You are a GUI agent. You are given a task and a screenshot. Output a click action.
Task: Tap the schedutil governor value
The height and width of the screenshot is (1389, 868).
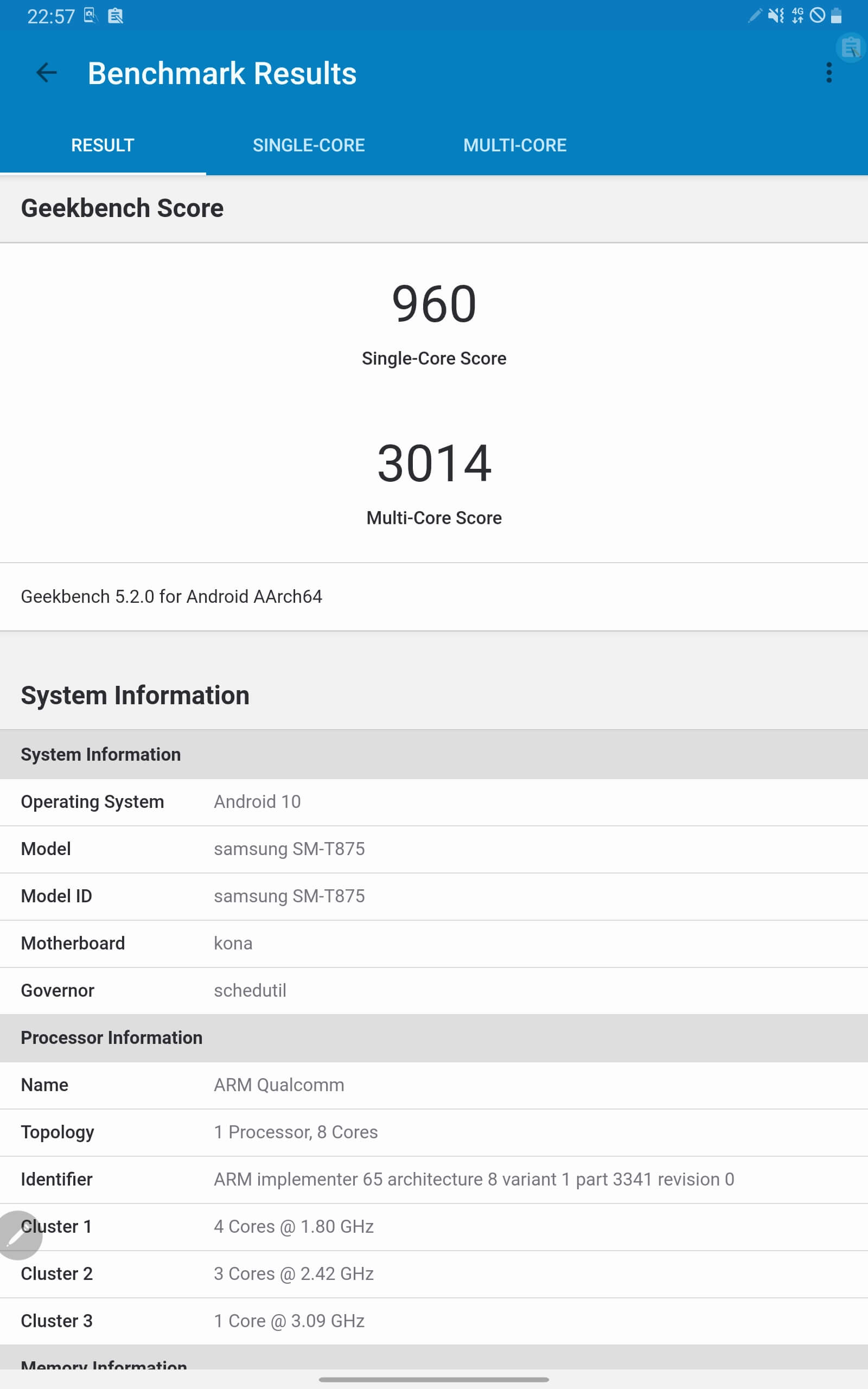pyautogui.click(x=250, y=990)
